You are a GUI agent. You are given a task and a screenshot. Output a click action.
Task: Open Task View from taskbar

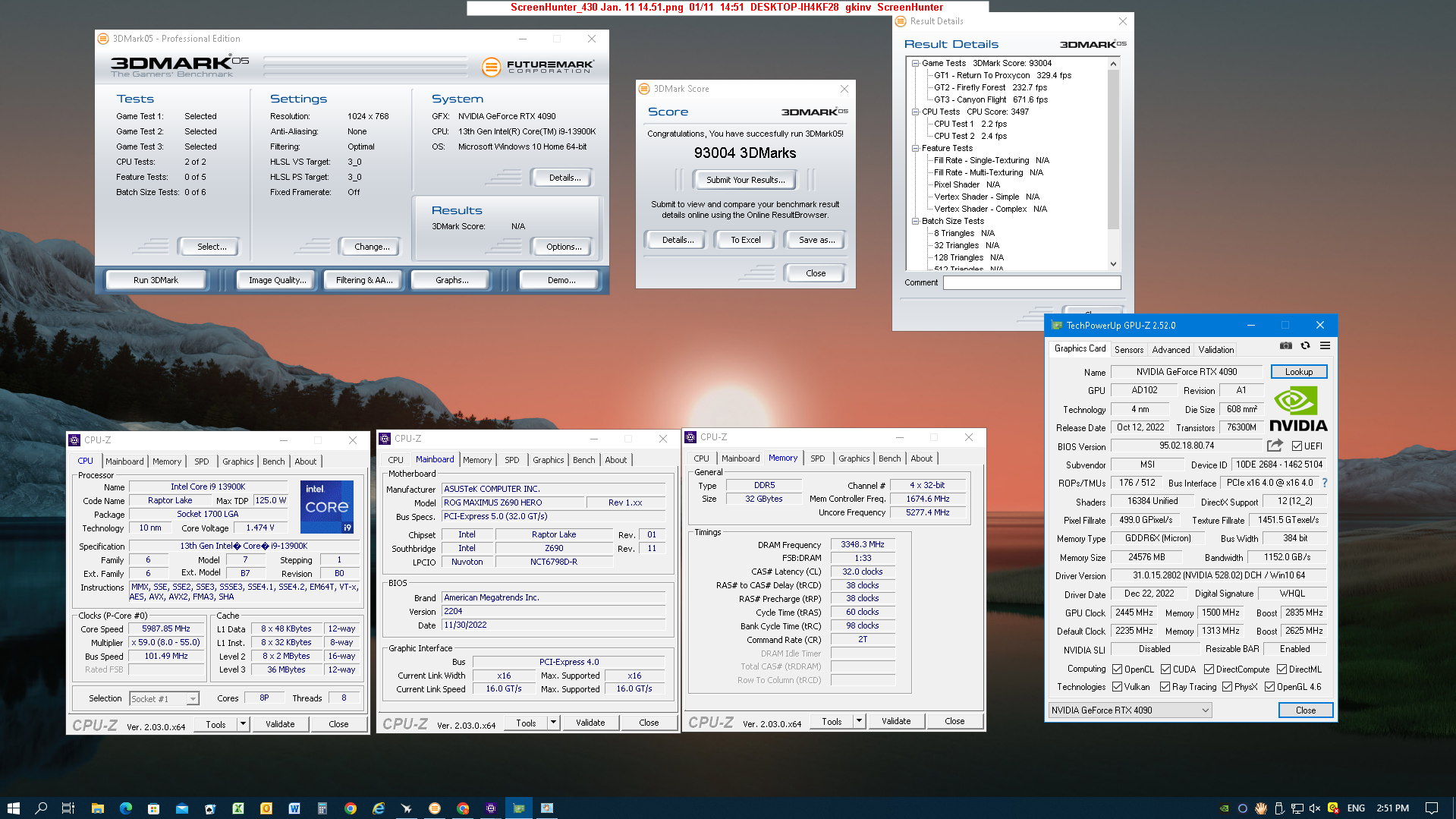point(68,808)
